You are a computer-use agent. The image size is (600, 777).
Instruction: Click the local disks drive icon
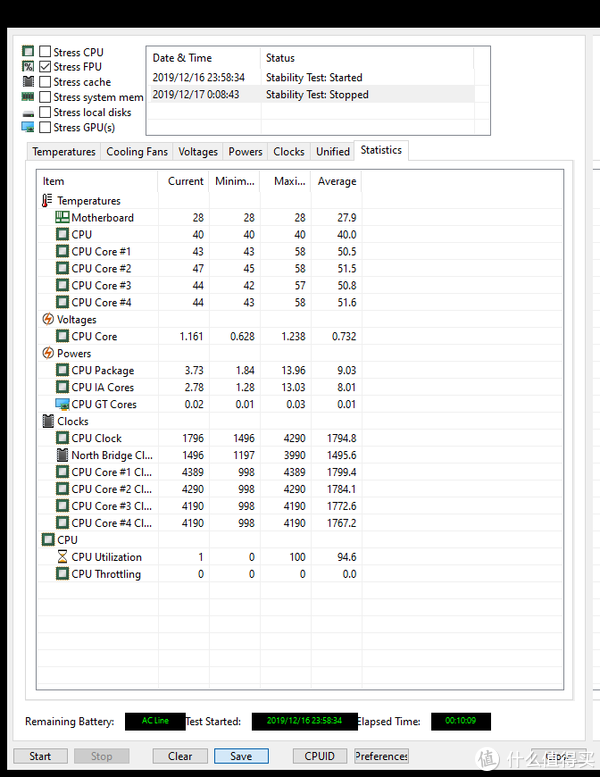tap(28, 113)
